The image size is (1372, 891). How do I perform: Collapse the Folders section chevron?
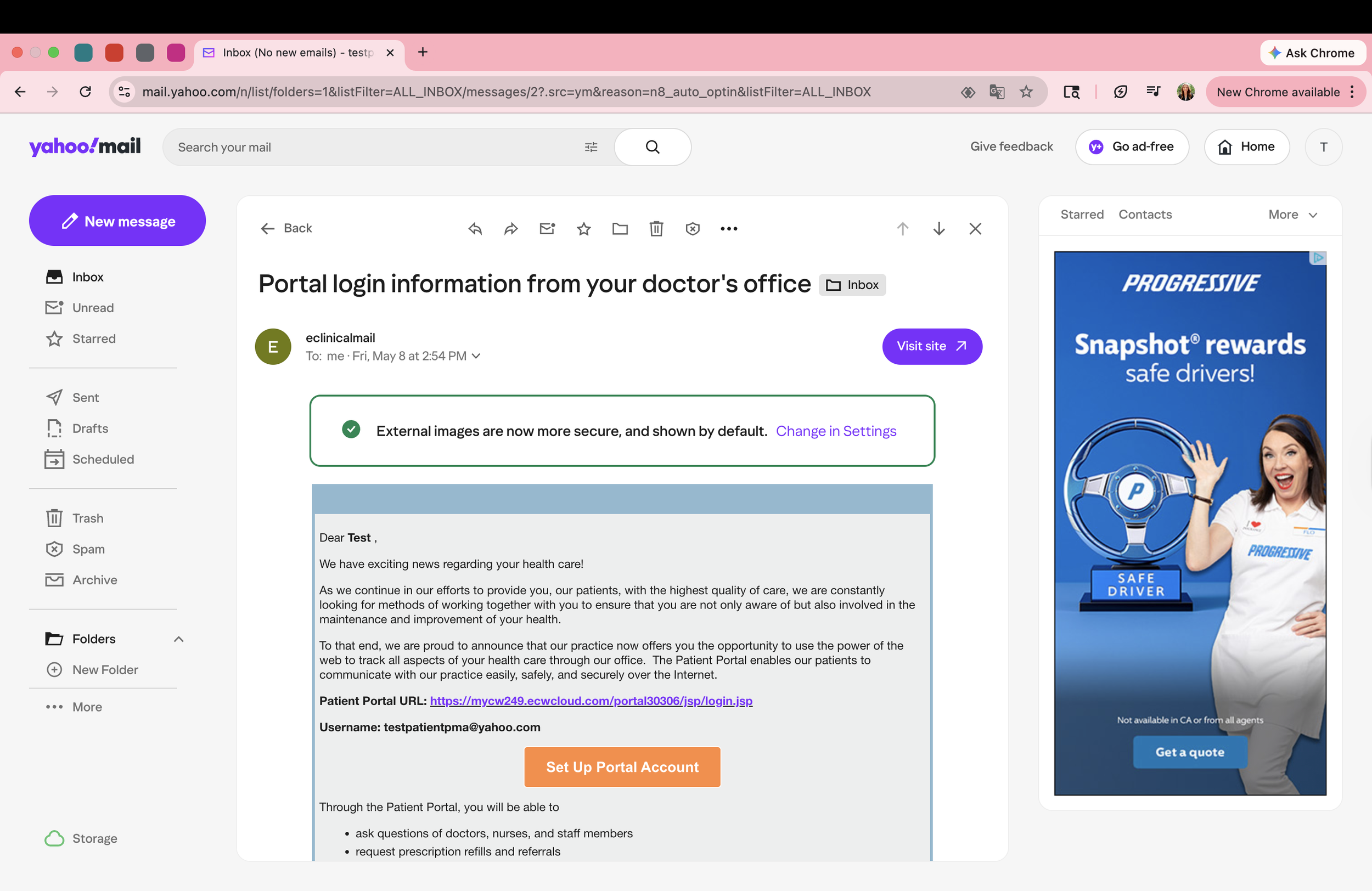179,639
